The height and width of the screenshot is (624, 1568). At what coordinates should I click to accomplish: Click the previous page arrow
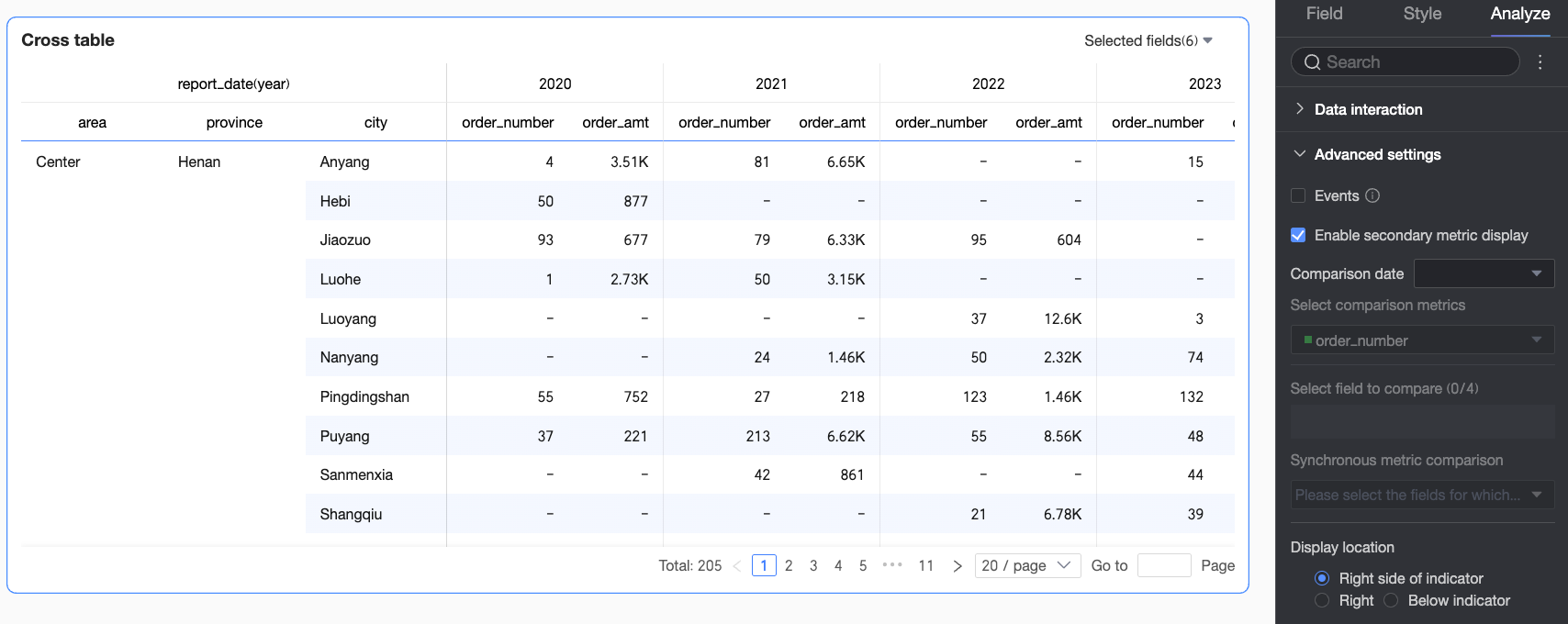[x=736, y=566]
